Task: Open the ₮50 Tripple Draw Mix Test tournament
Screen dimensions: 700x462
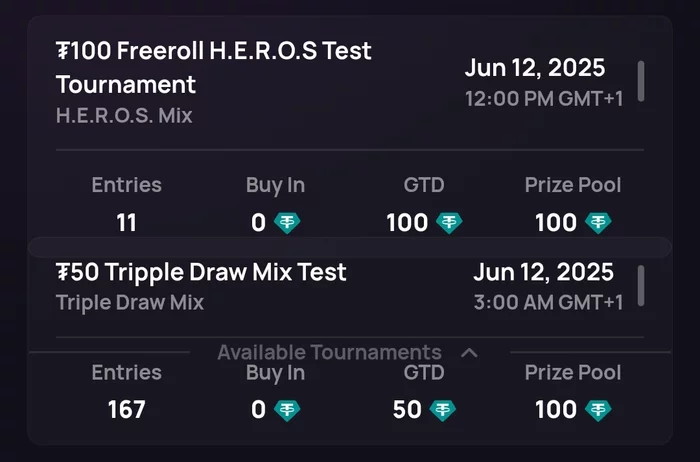Action: [201, 272]
